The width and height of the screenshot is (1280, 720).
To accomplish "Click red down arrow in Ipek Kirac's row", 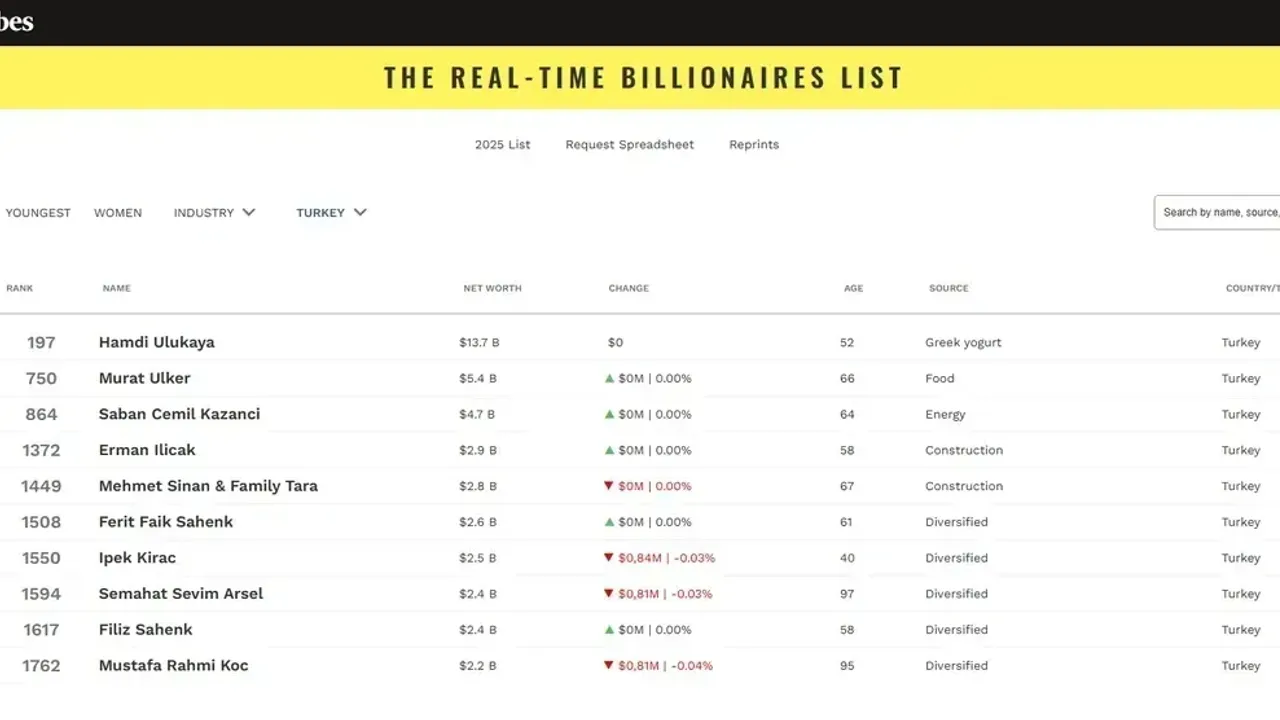I will point(608,558).
